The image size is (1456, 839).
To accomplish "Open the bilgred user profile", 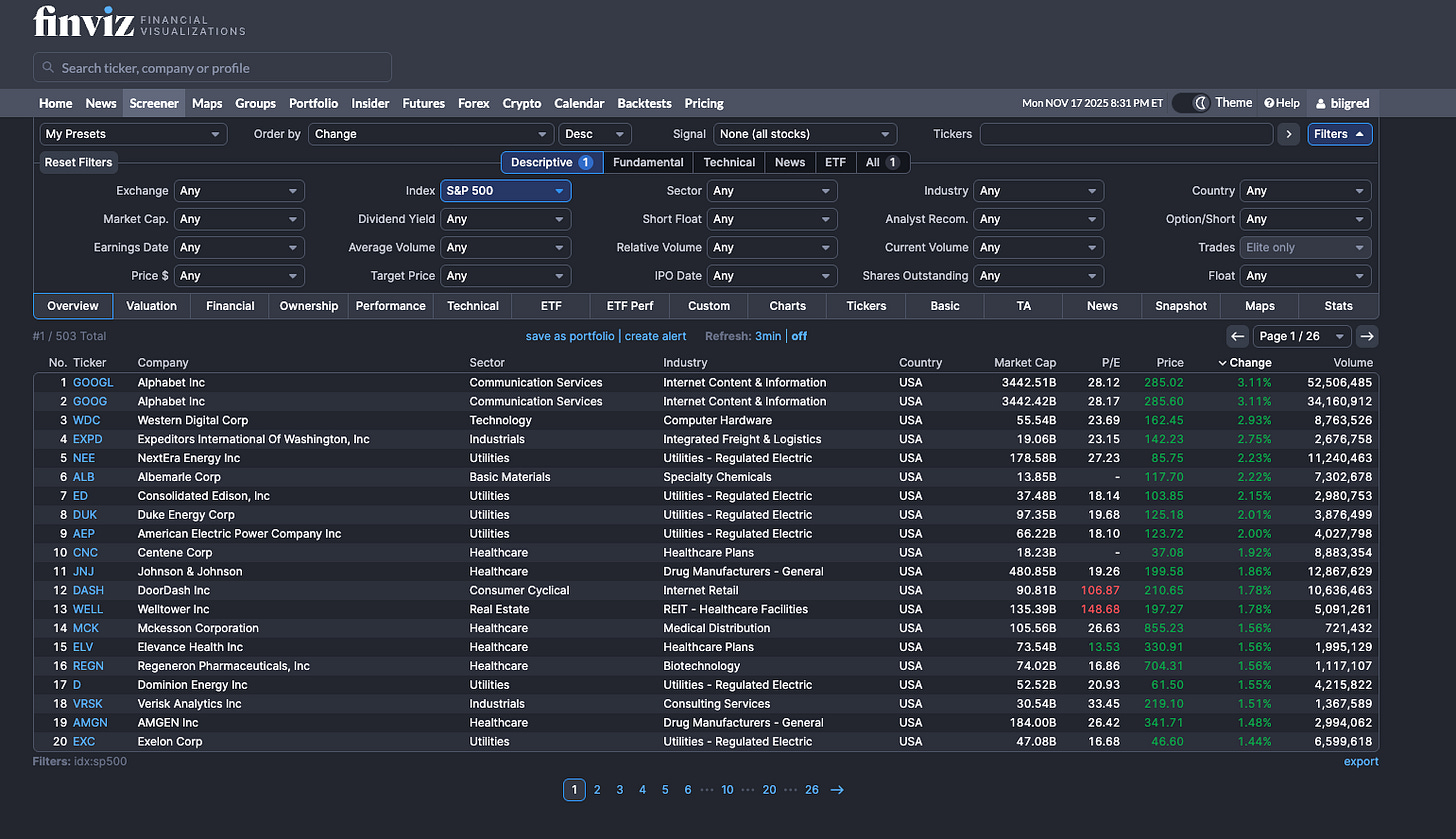I will coord(1343,103).
